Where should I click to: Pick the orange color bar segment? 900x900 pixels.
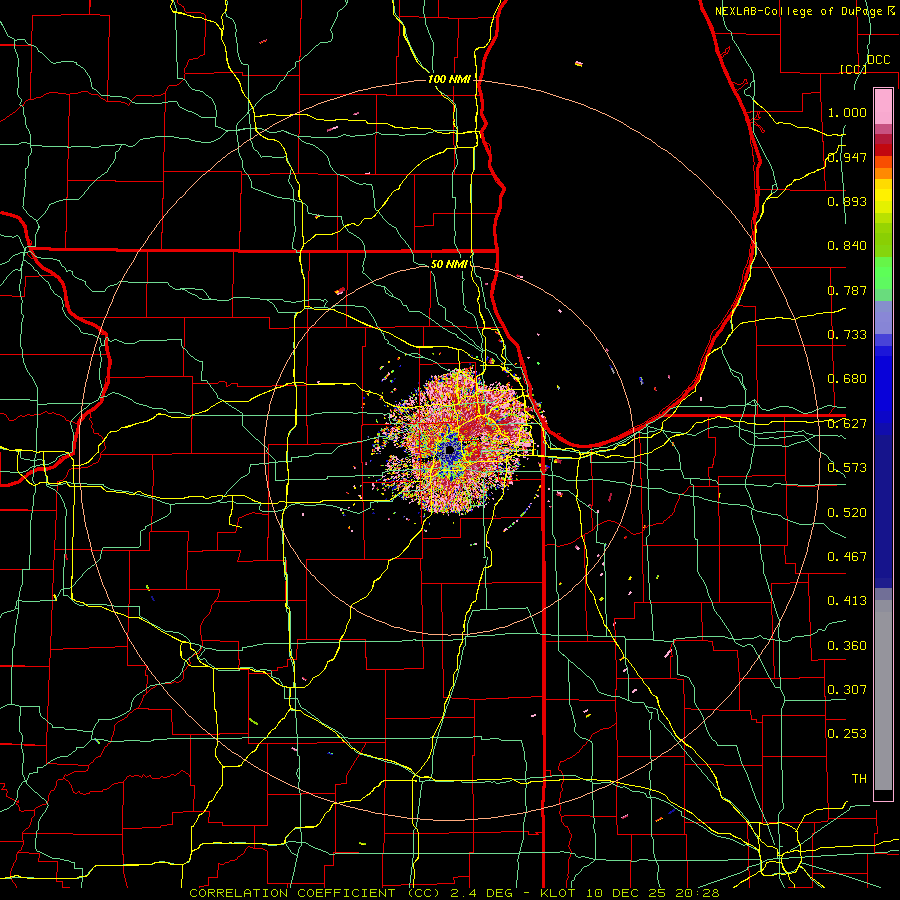pos(883,173)
